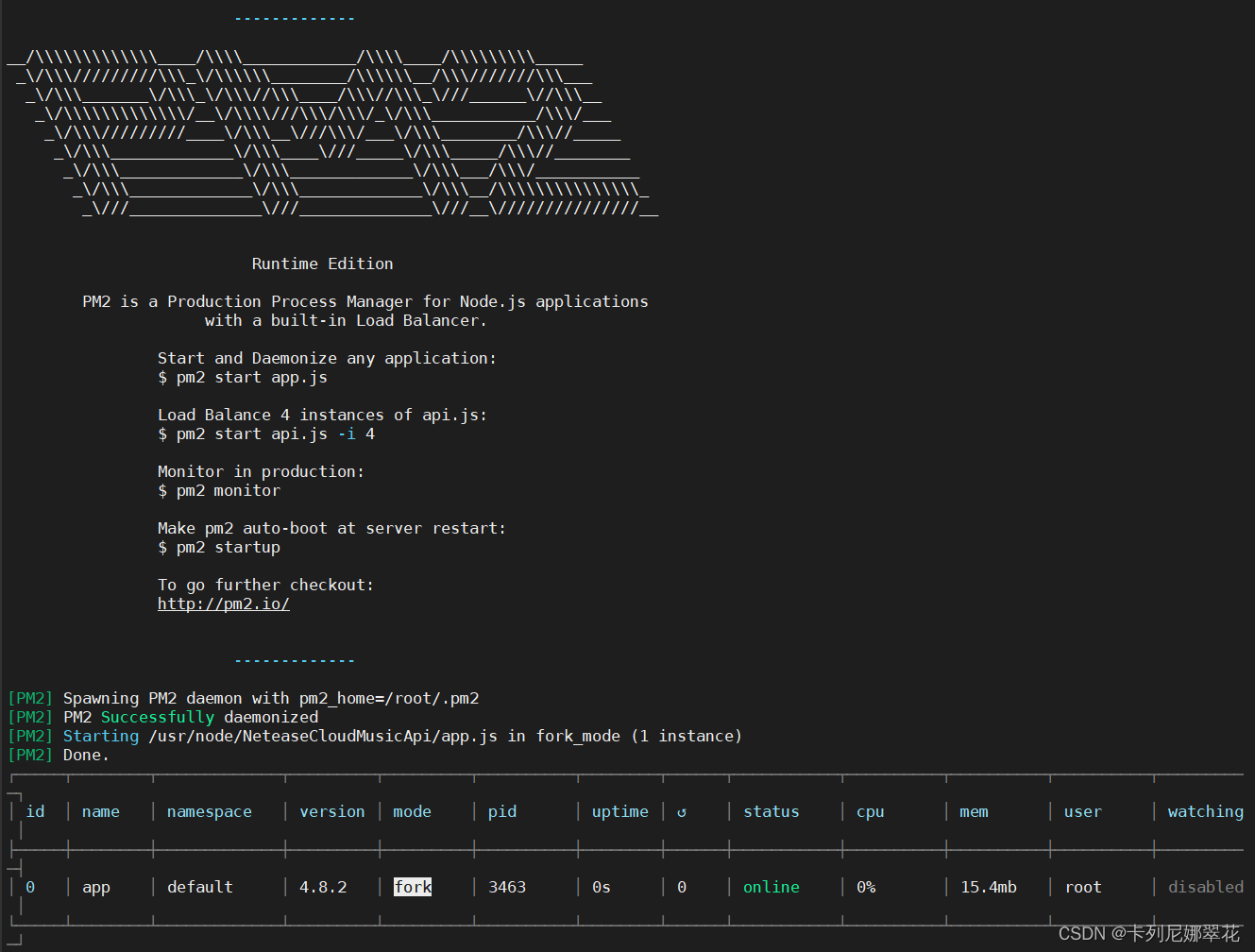
Task: Click 'To go further checkout:' text
Action: click(266, 586)
